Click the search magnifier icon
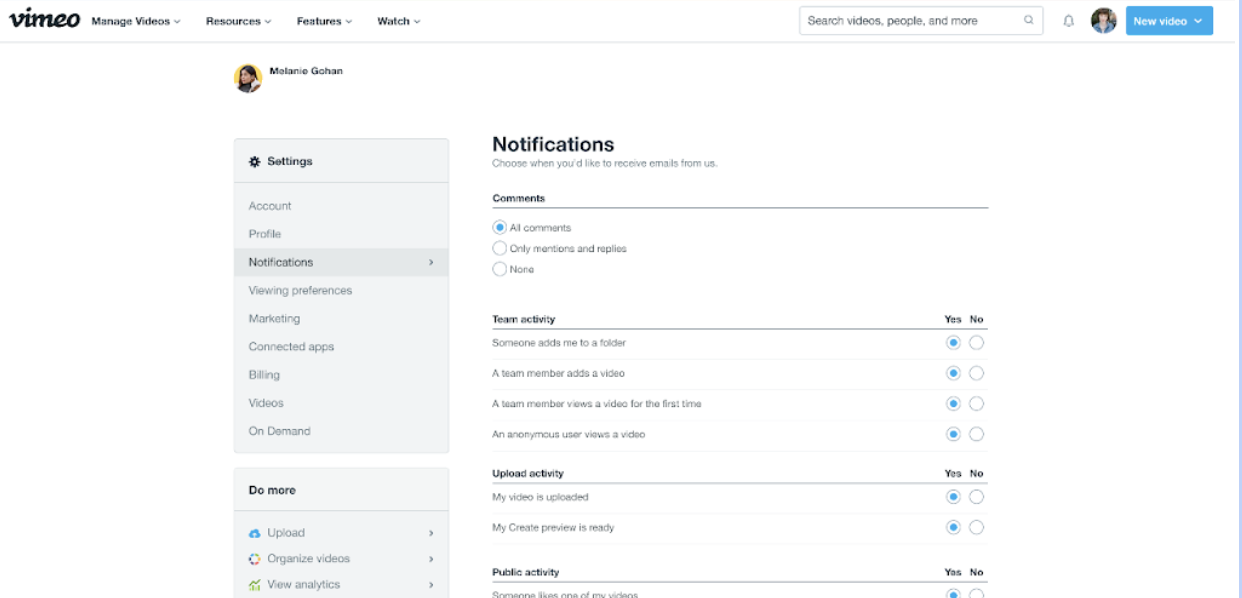The image size is (1242, 598). coord(1029,21)
